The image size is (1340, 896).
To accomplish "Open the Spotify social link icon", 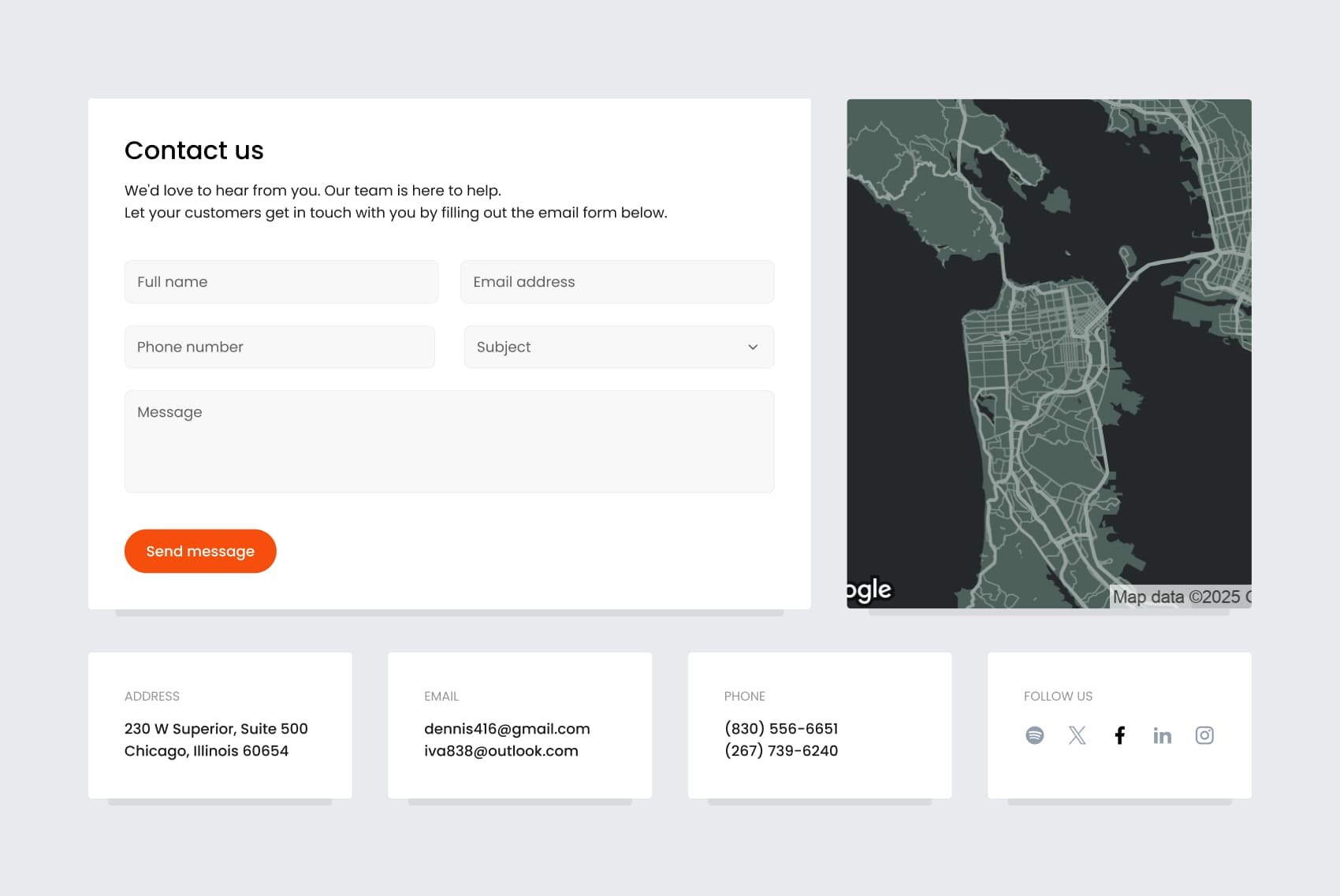I will click(1034, 735).
